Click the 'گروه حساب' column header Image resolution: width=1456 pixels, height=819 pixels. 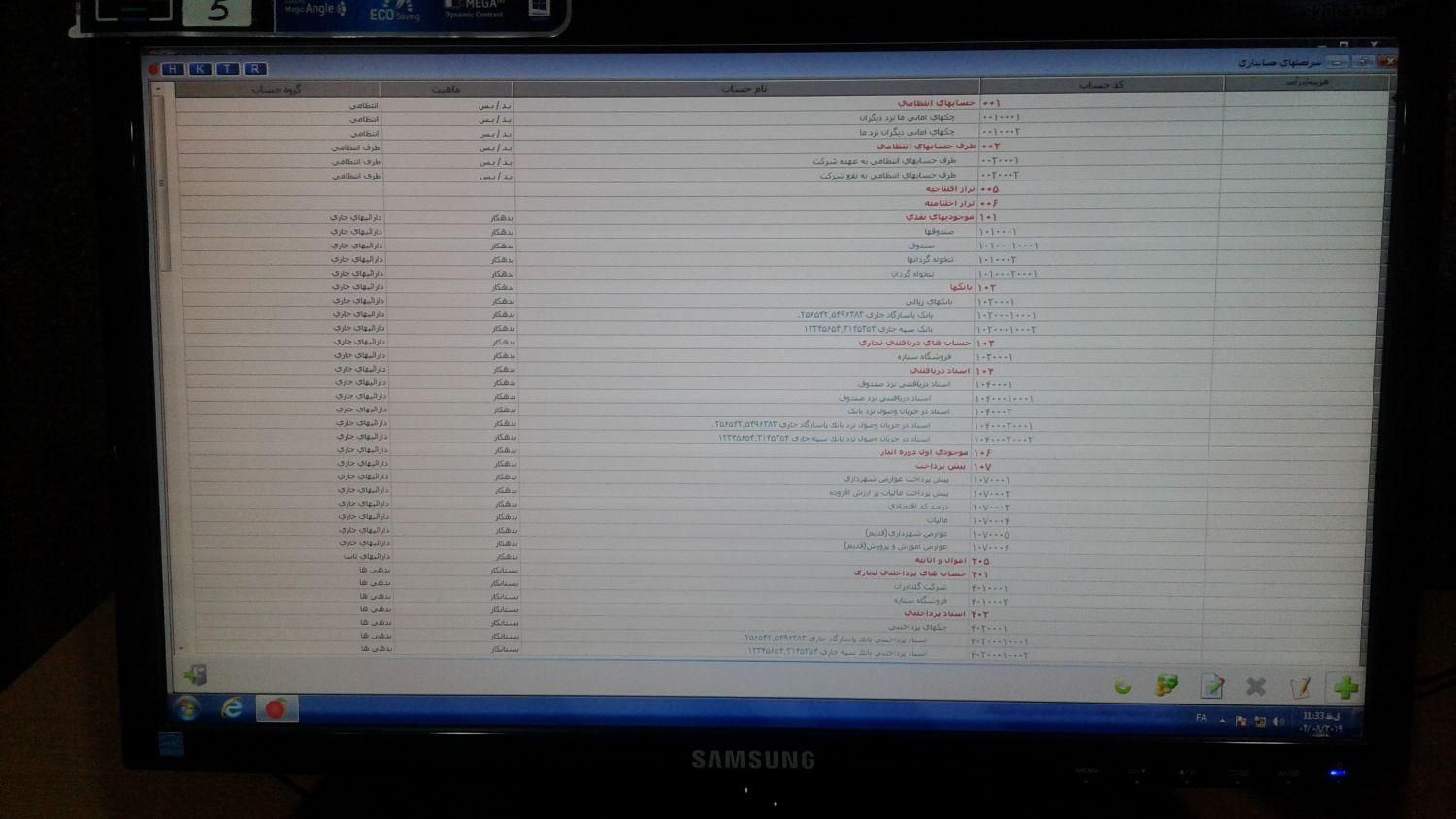coord(277,90)
